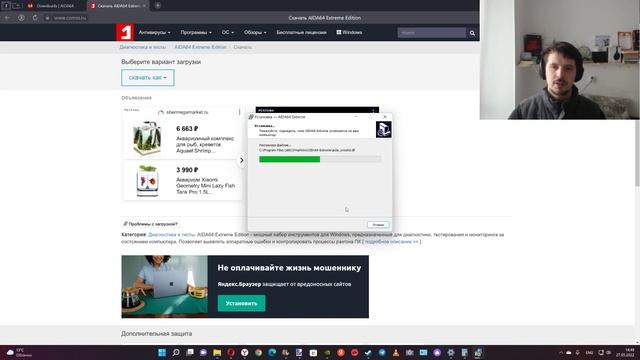Click the browser address bar URL

pyautogui.click(x=70, y=18)
